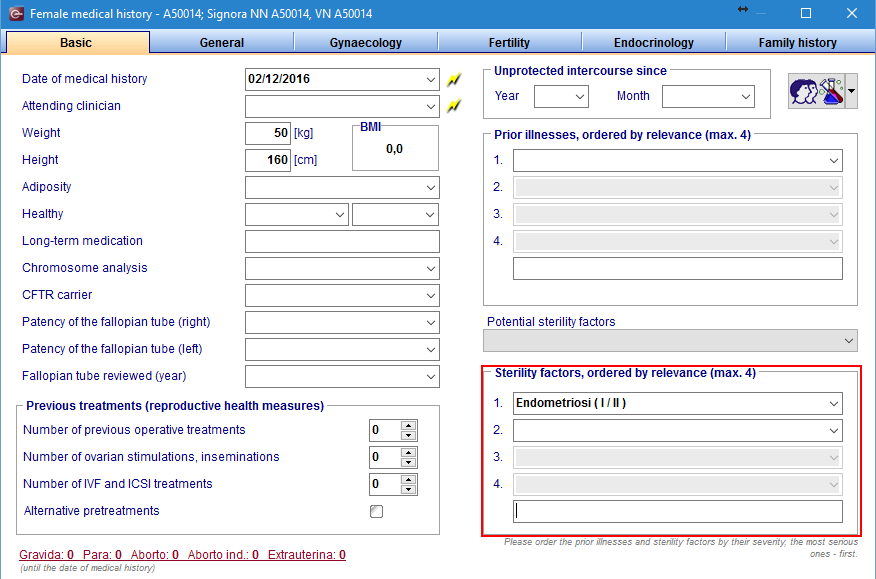Open sterility factor 1 Endometriosi dropdown
This screenshot has width=876, height=579.
click(678, 403)
